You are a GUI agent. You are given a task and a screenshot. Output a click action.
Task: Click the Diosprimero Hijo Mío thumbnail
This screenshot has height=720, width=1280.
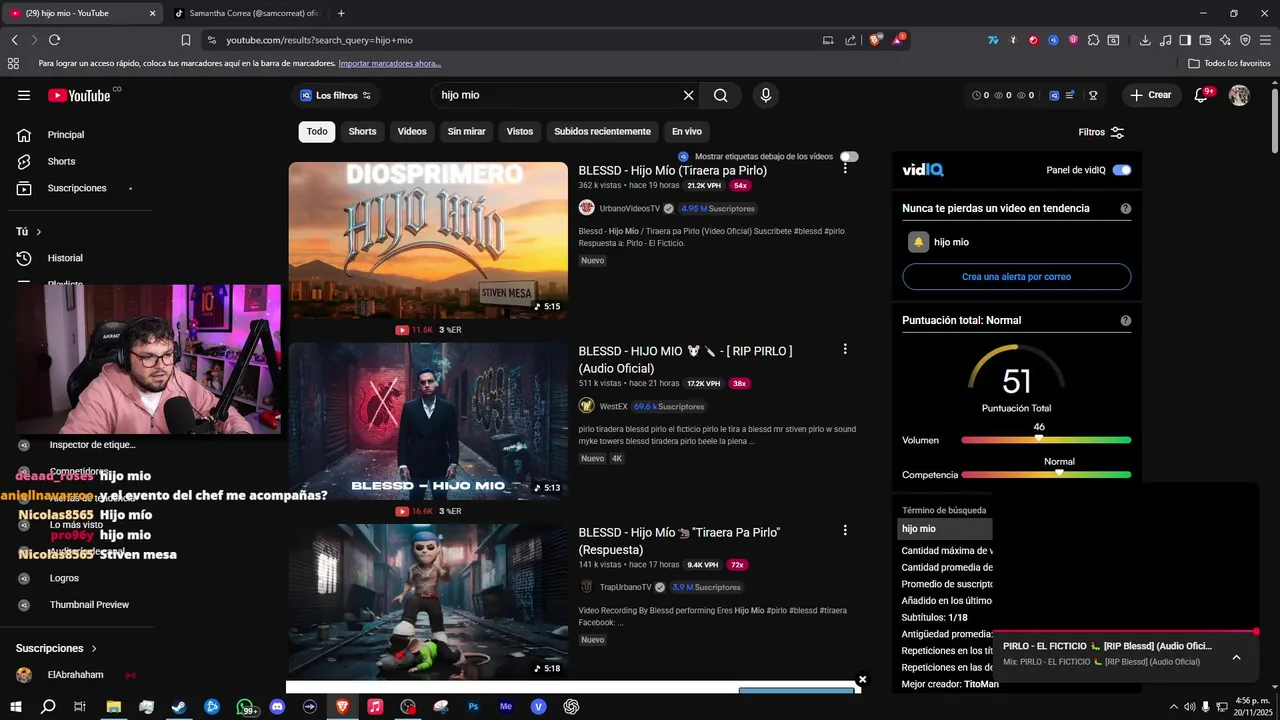[428, 240]
